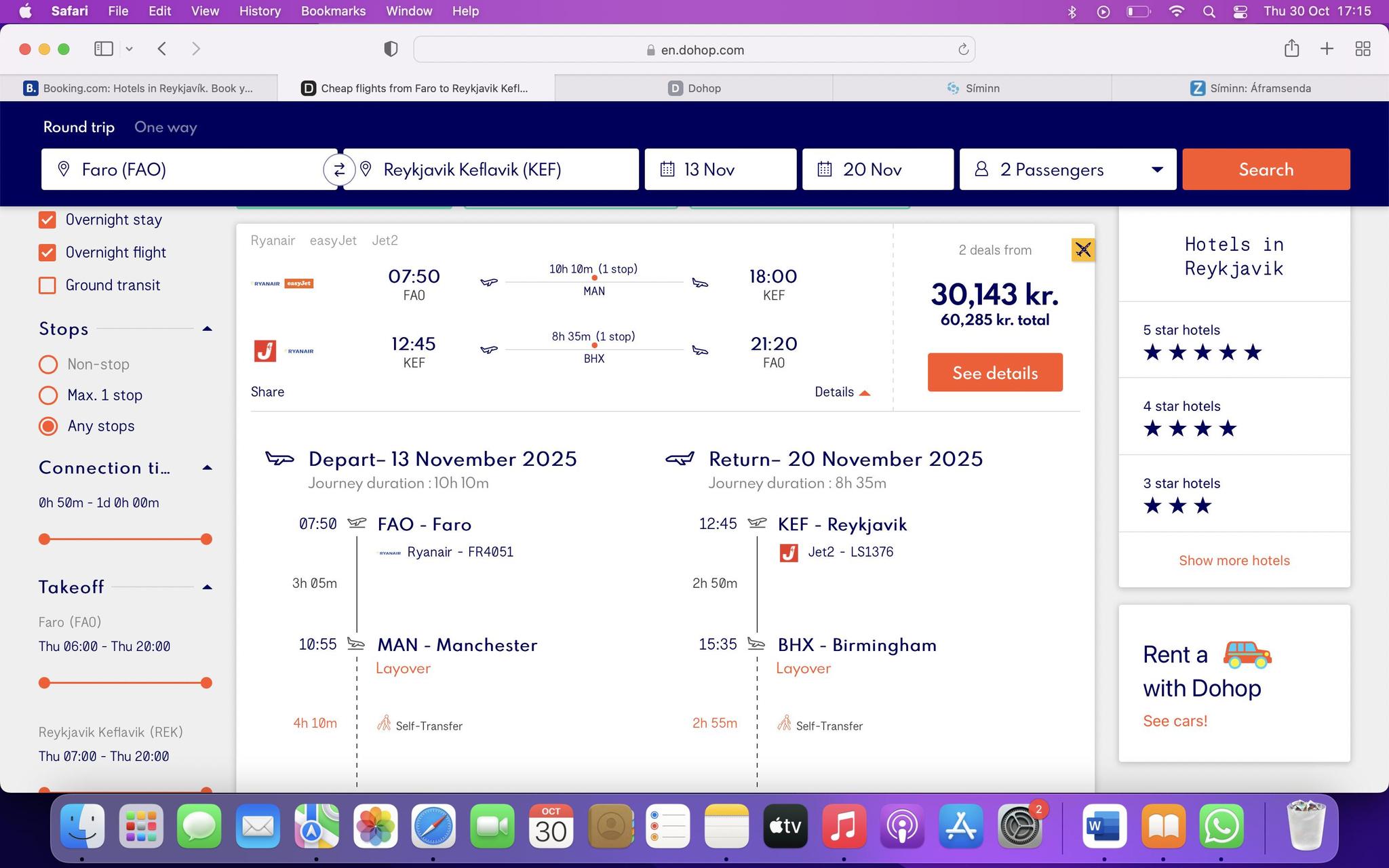Switch to the Síminn: Áframsenda tab

pyautogui.click(x=1250, y=88)
